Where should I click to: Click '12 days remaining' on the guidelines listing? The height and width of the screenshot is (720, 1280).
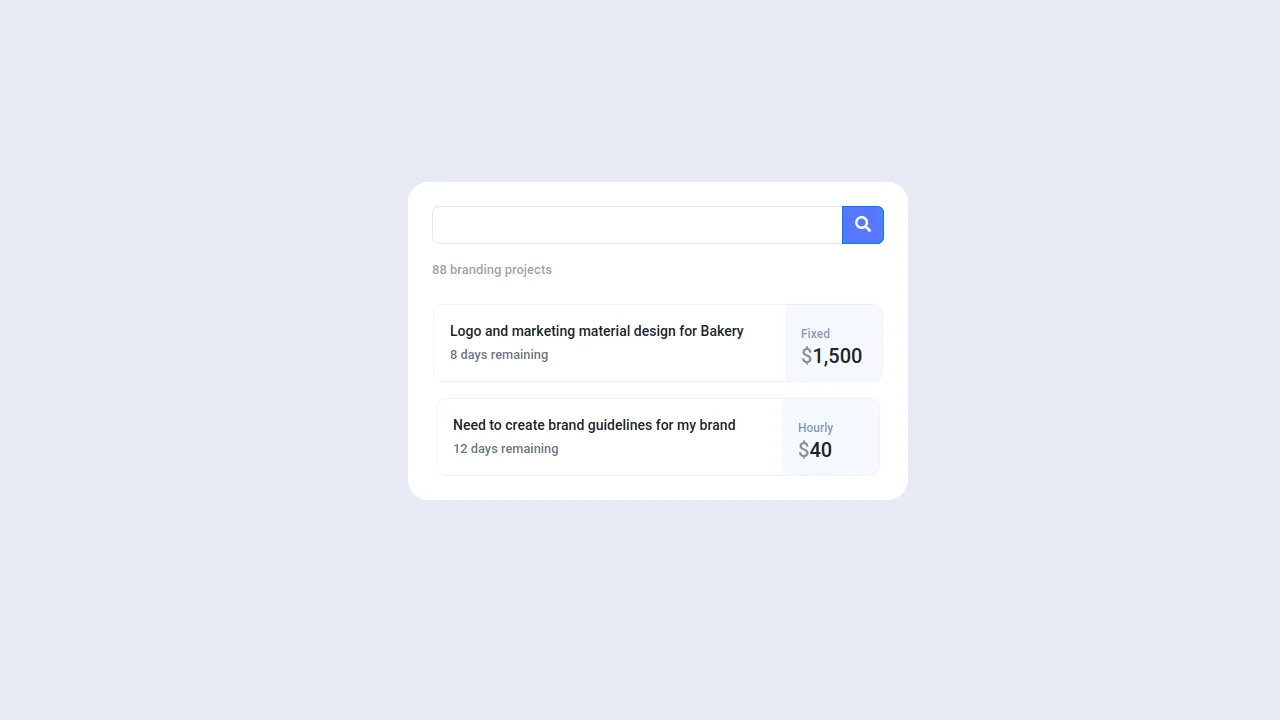[x=505, y=448]
